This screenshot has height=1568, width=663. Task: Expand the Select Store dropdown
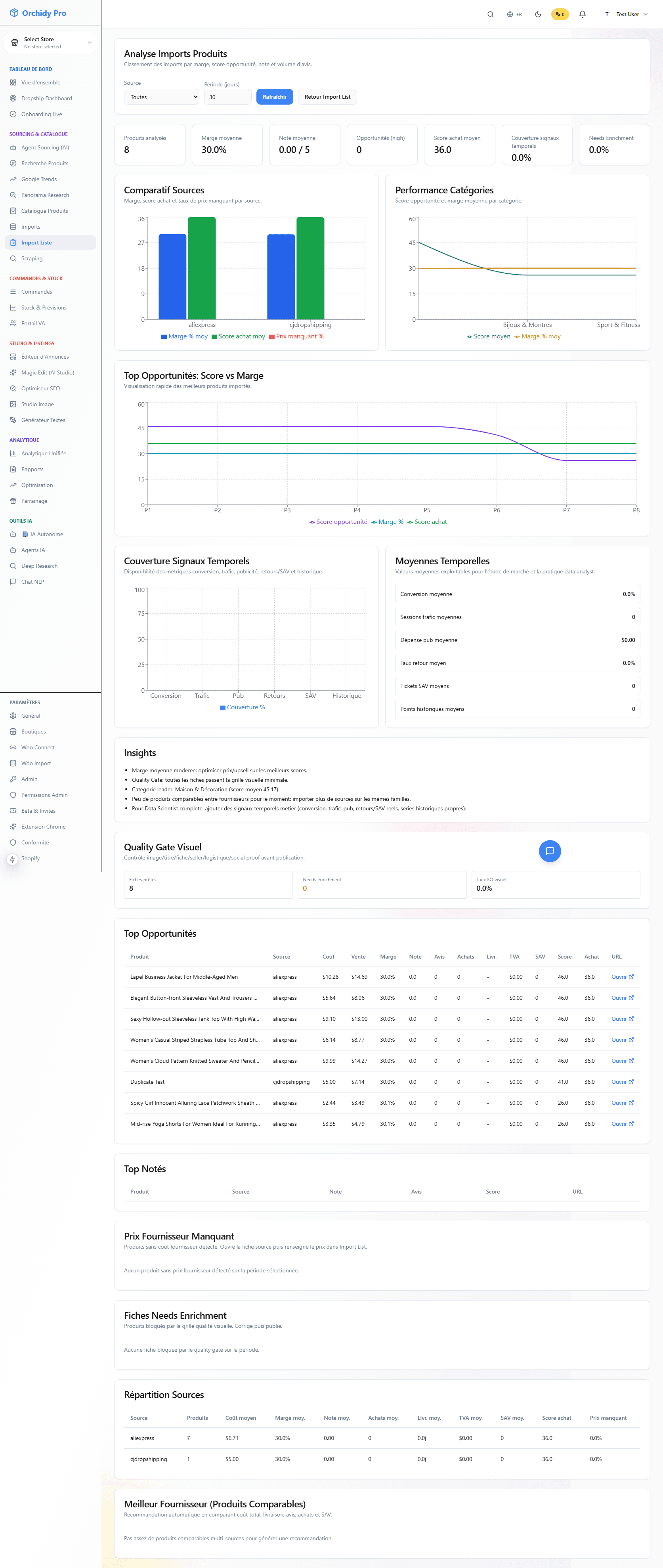pyautogui.click(x=51, y=43)
